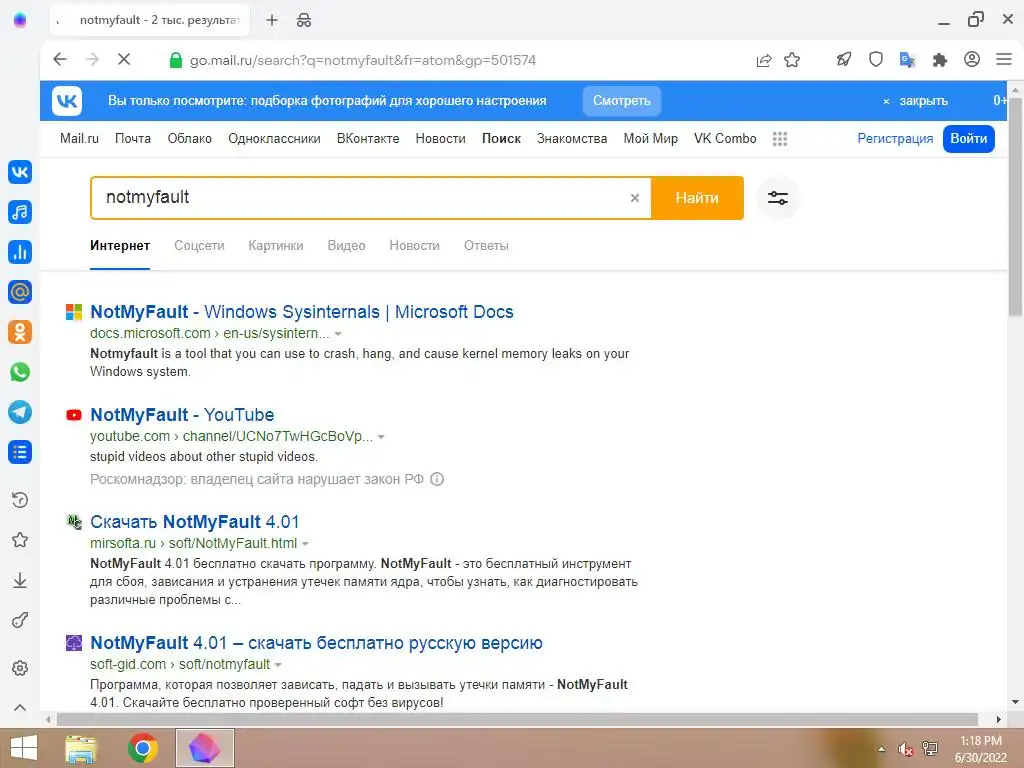Open the list notes sidebar icon

coord(20,452)
